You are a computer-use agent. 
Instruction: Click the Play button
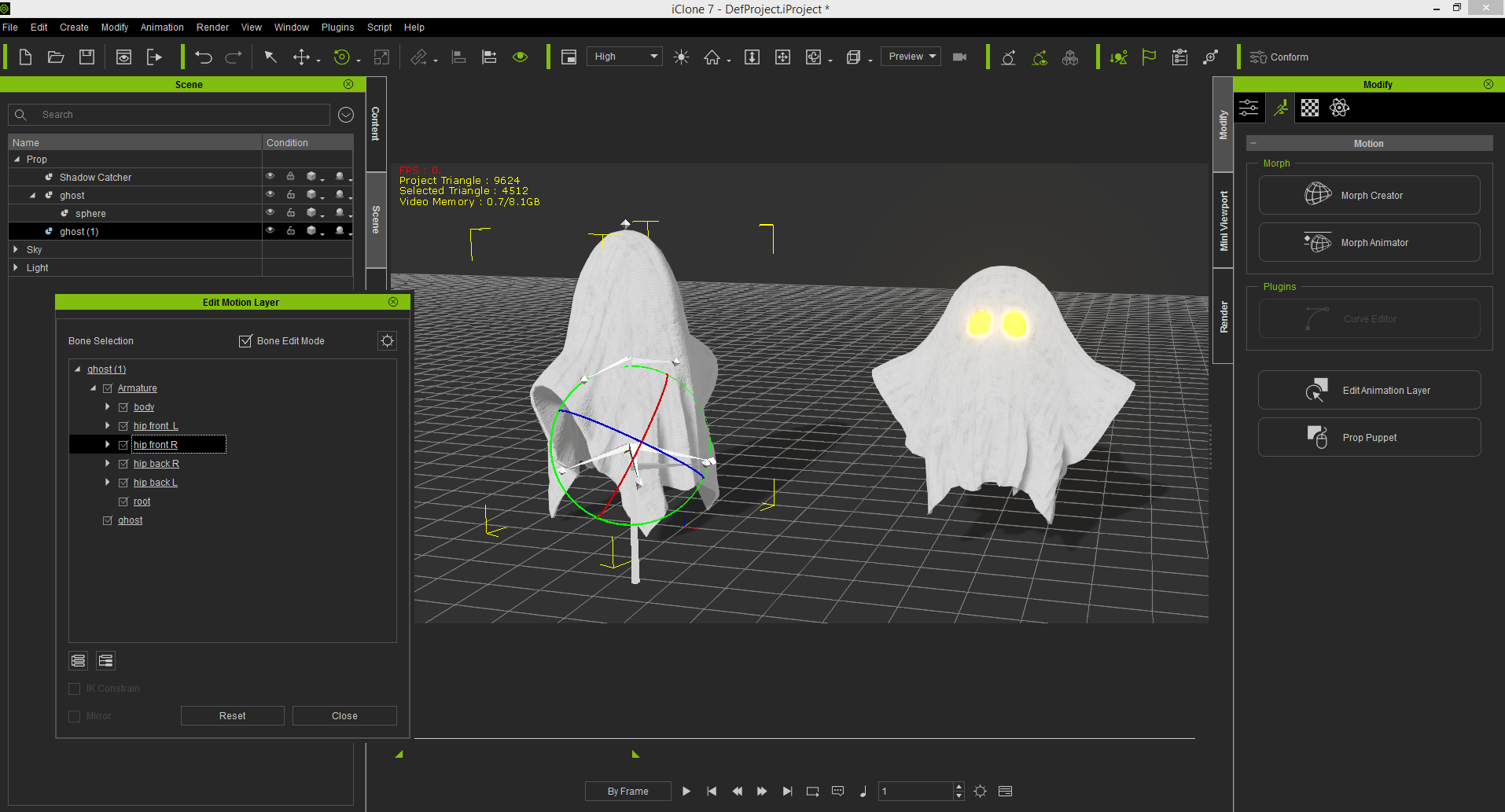[686, 791]
